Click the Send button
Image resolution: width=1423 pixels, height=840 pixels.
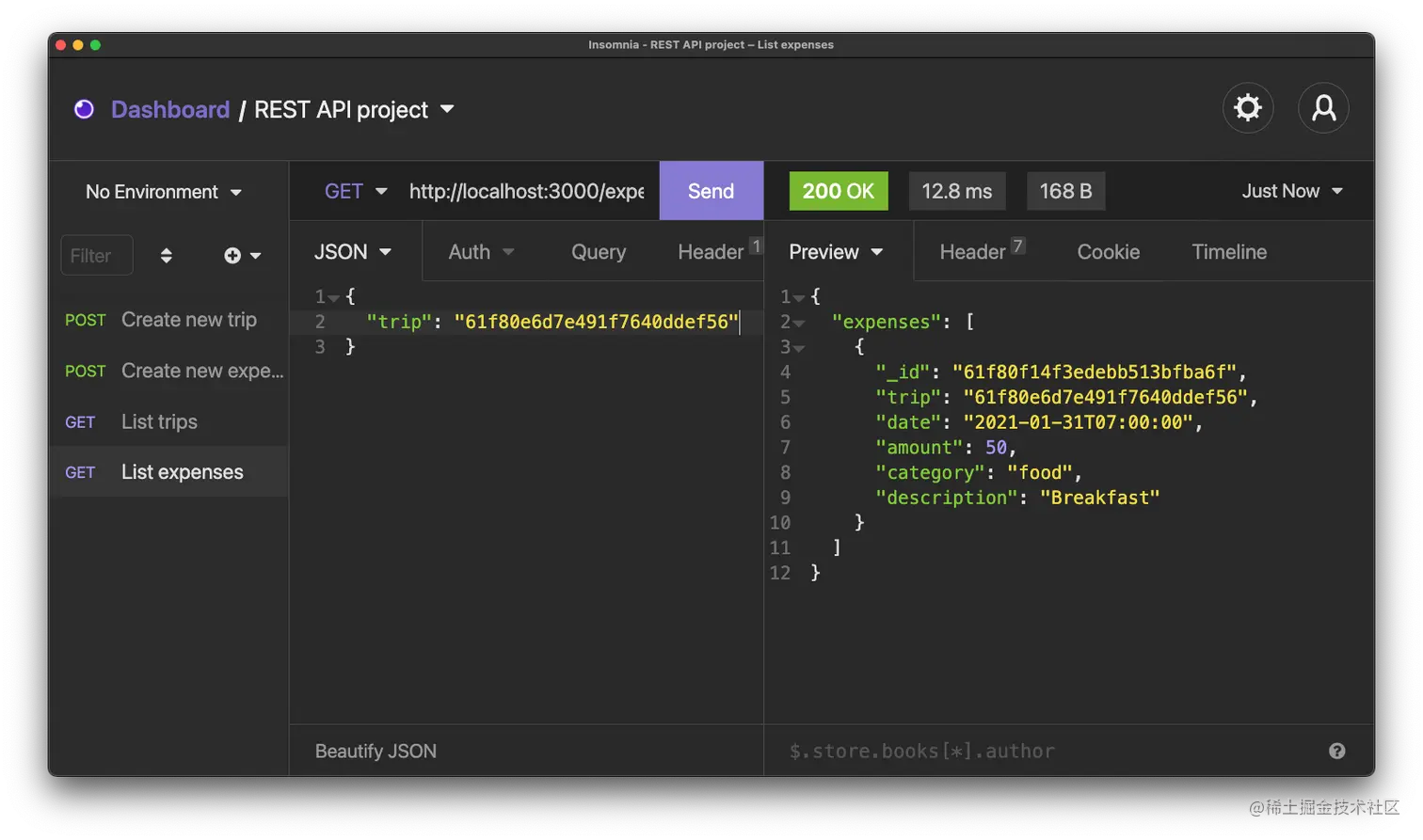click(x=711, y=191)
